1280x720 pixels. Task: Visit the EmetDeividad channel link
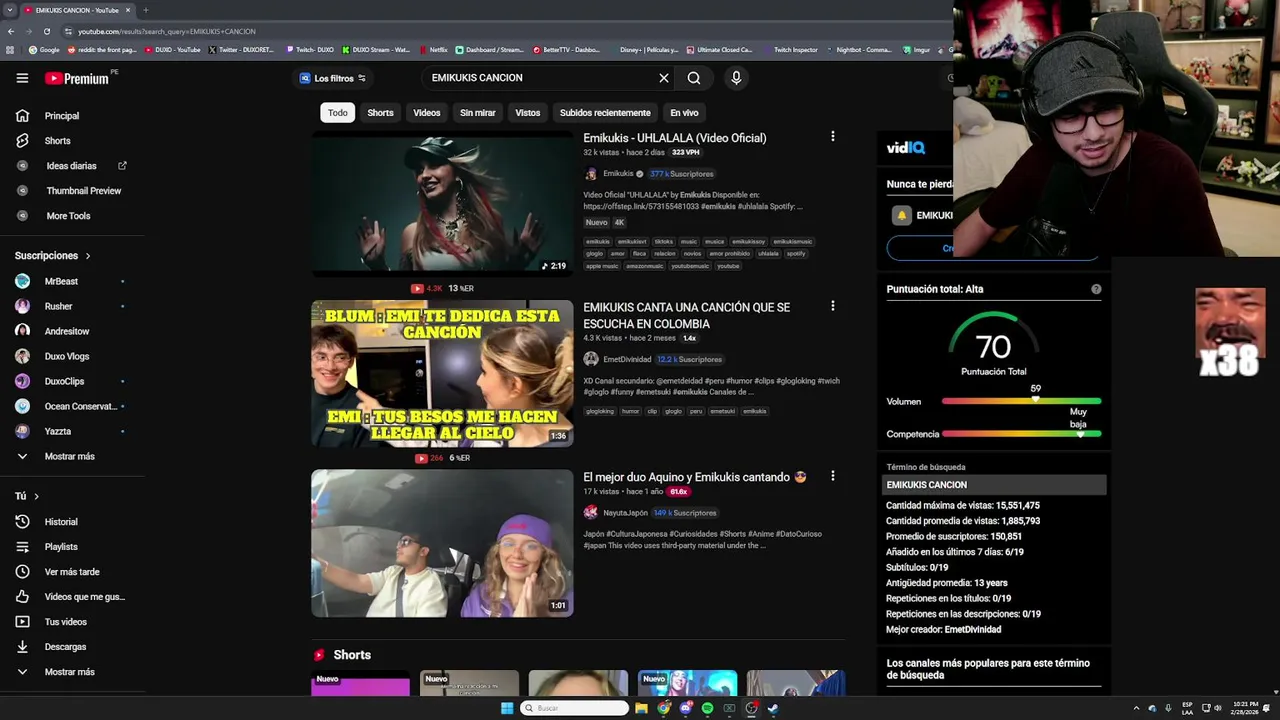pyautogui.click(x=627, y=359)
